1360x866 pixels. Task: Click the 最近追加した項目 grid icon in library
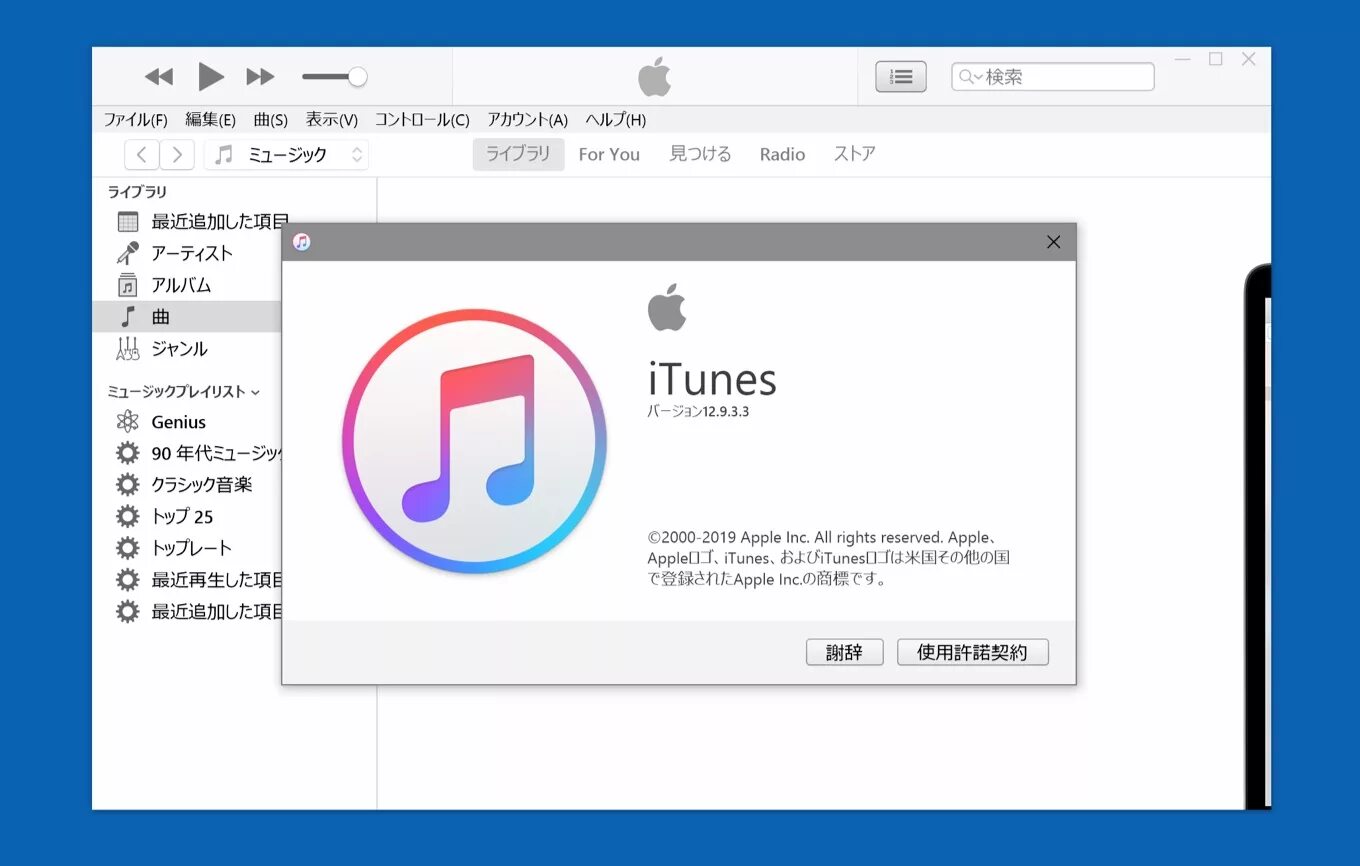(x=128, y=222)
